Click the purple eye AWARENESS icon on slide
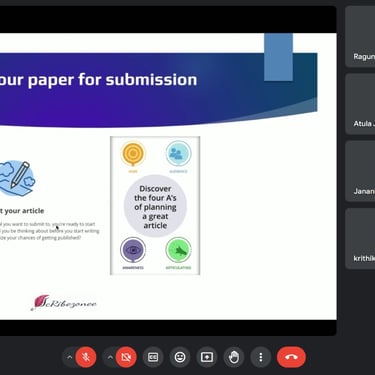This screenshot has height=375, width=375. point(133,250)
